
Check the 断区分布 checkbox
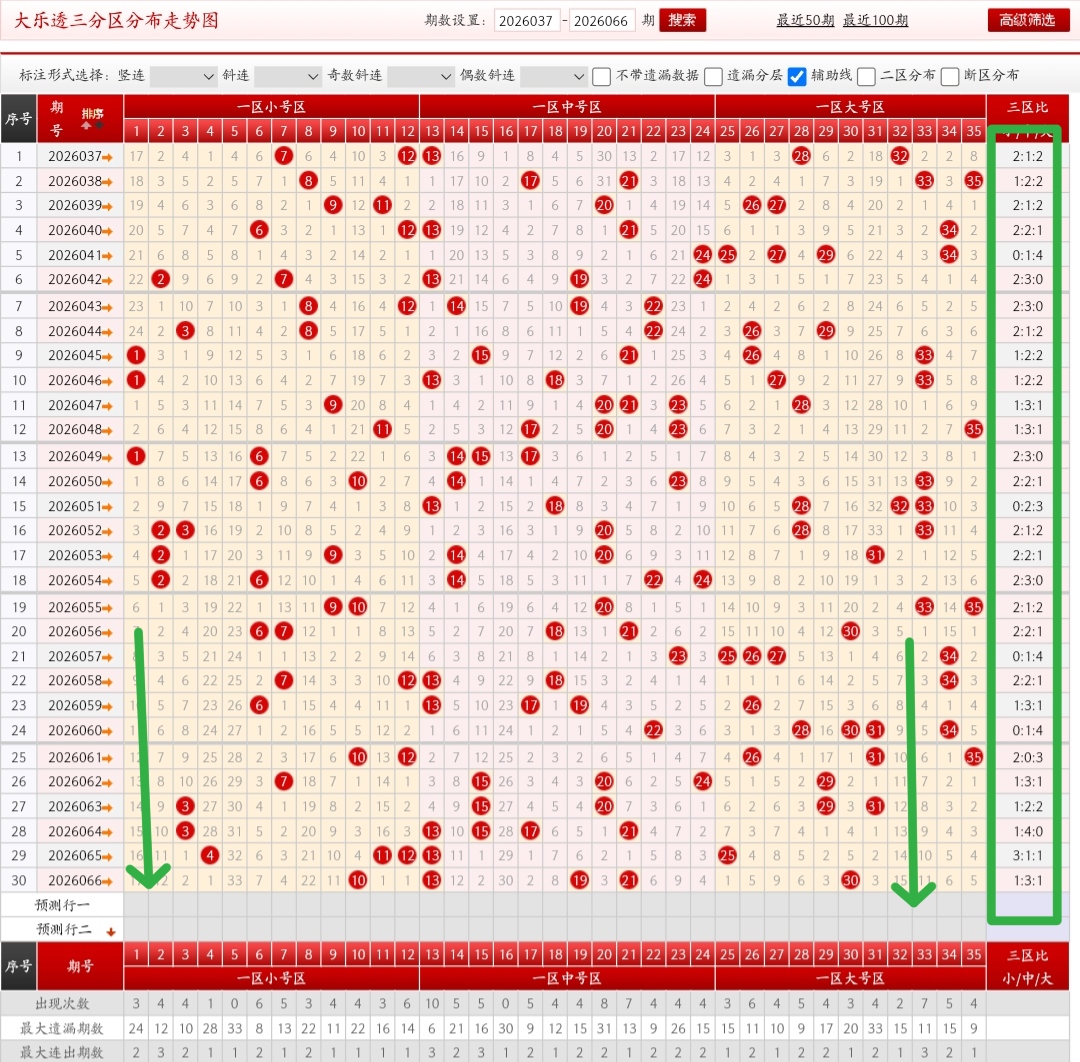coord(950,76)
